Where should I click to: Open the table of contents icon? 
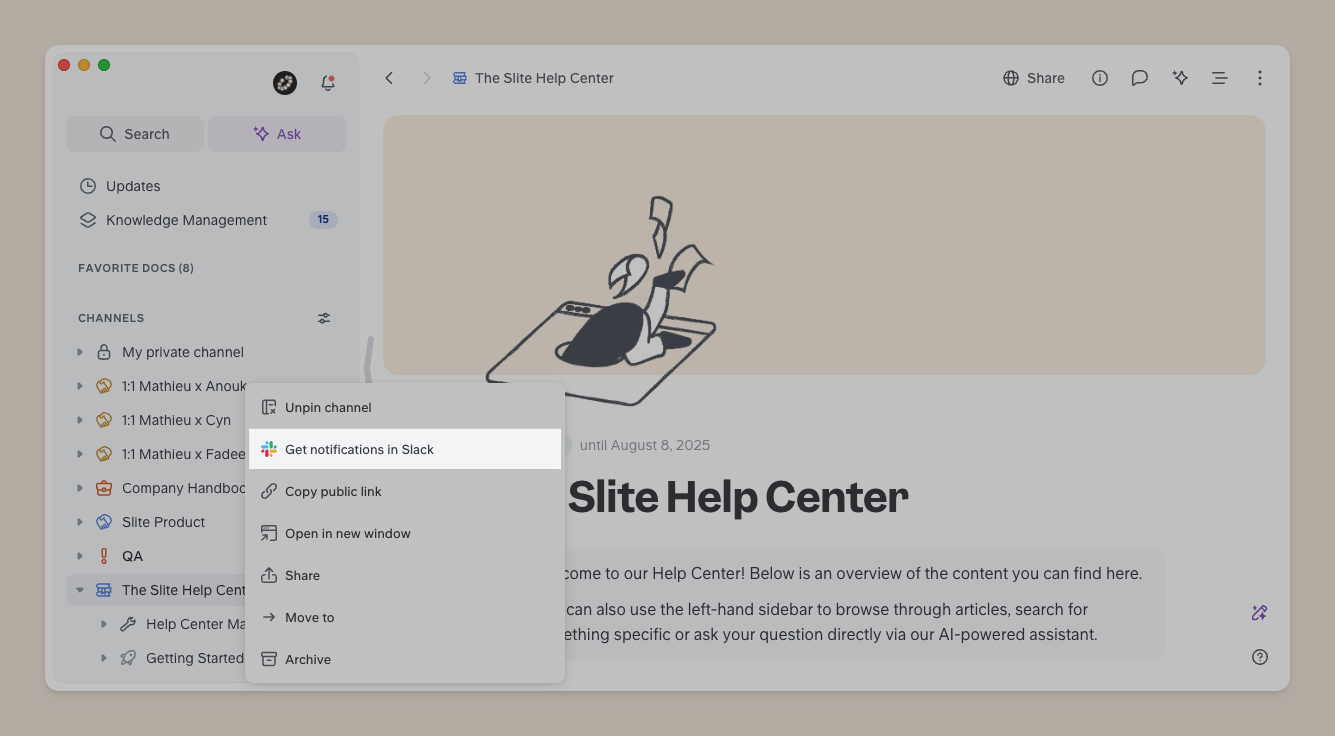point(1220,78)
